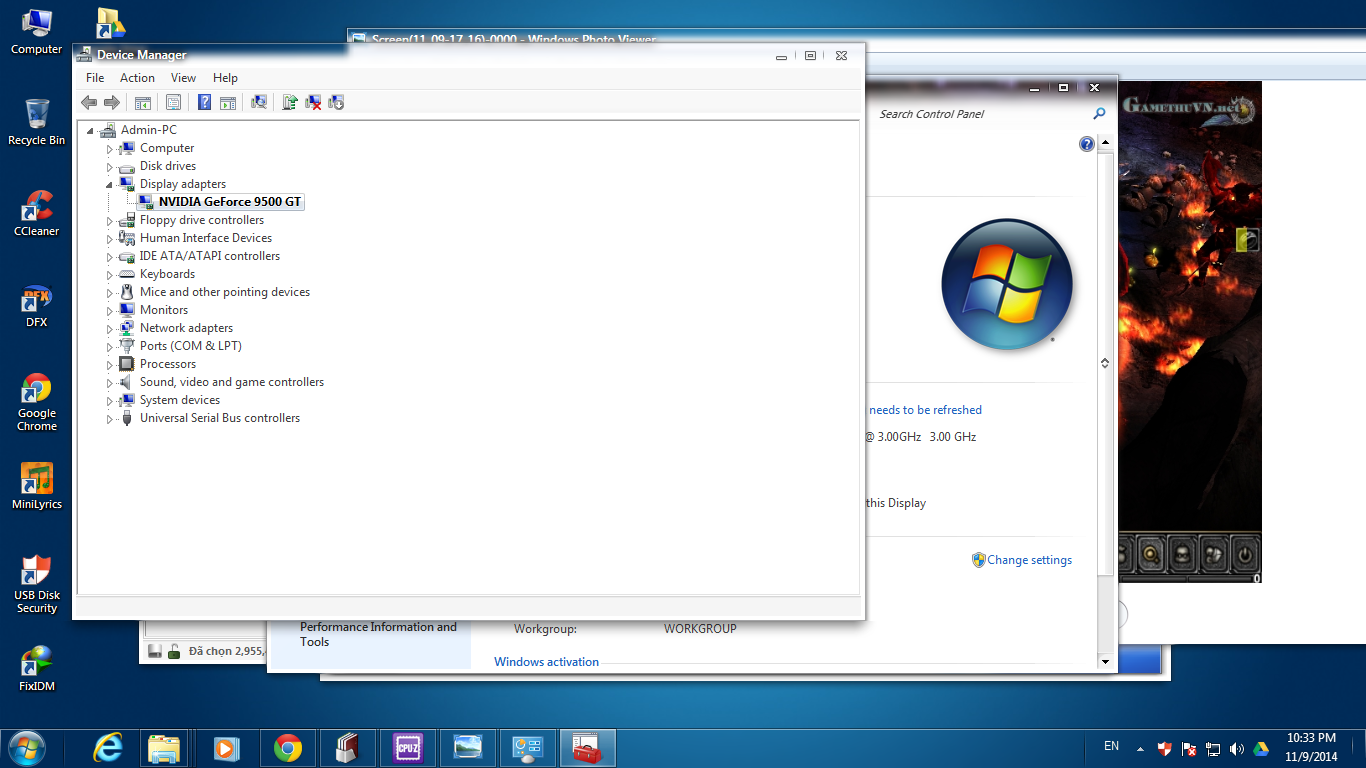
Task: Select 'Universal Serial Bus controllers' row
Action: (x=220, y=418)
